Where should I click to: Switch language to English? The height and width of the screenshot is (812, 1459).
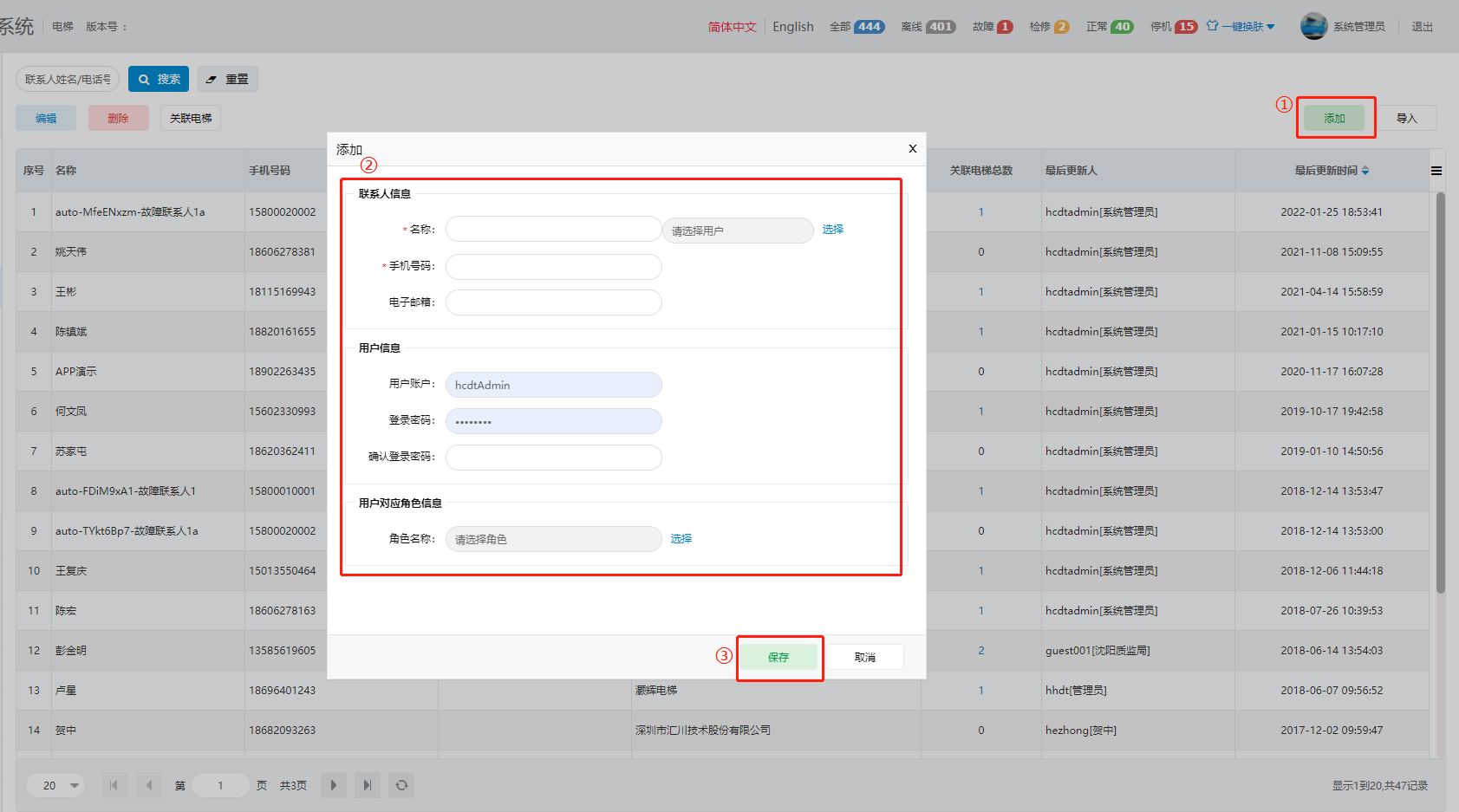pos(793,27)
